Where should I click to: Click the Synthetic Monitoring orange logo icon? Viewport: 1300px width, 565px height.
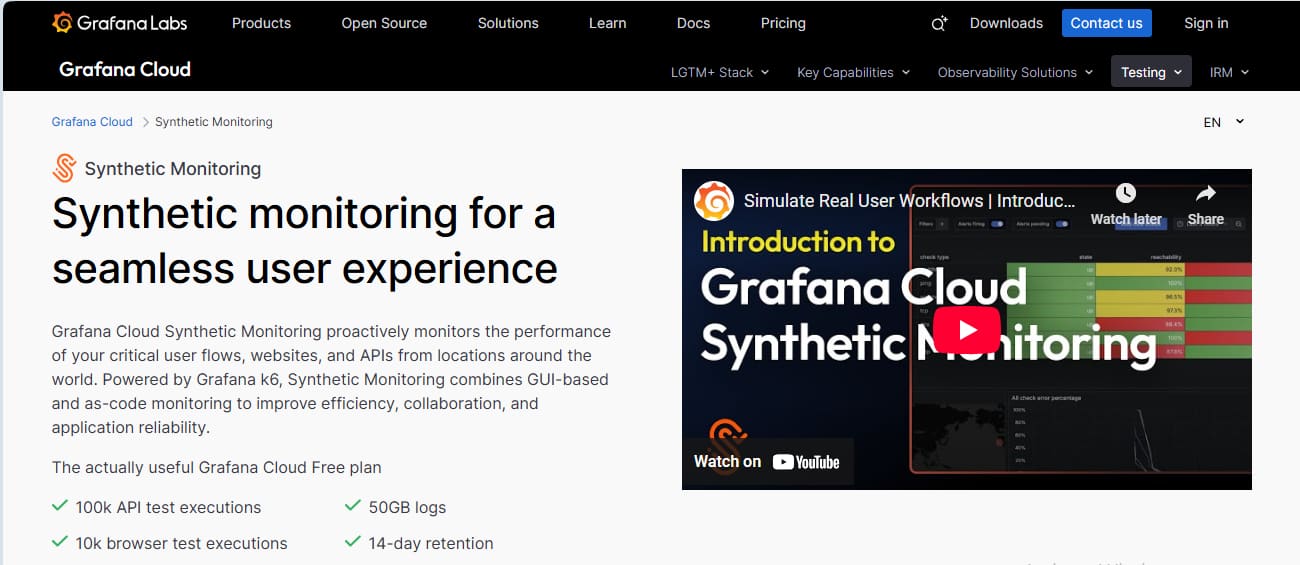tap(64, 168)
